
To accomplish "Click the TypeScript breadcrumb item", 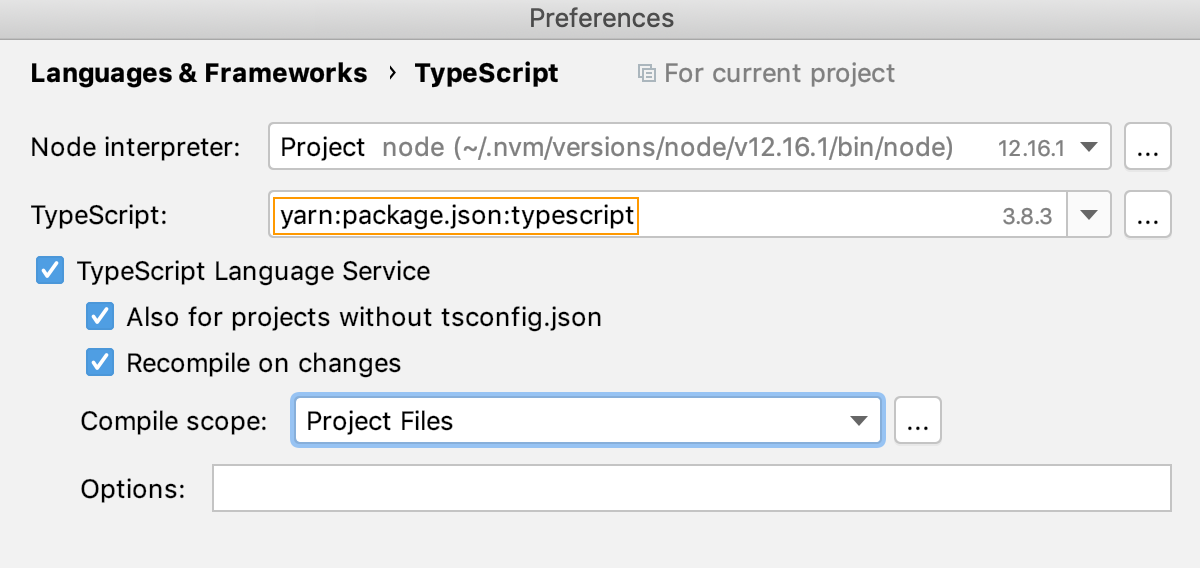I will click(486, 74).
